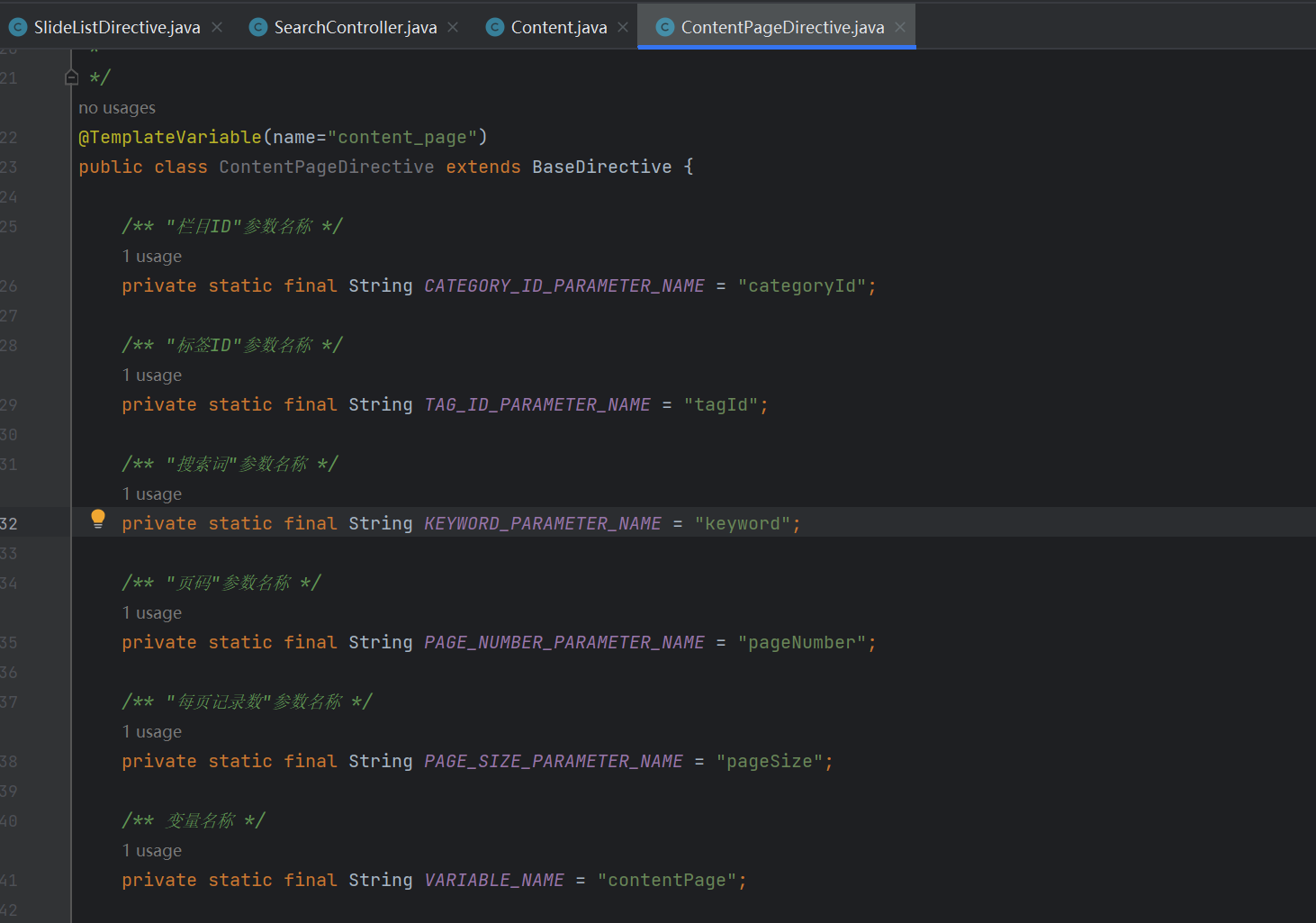
Task: Close the SlideListDirective.java tab
Action: 217,27
